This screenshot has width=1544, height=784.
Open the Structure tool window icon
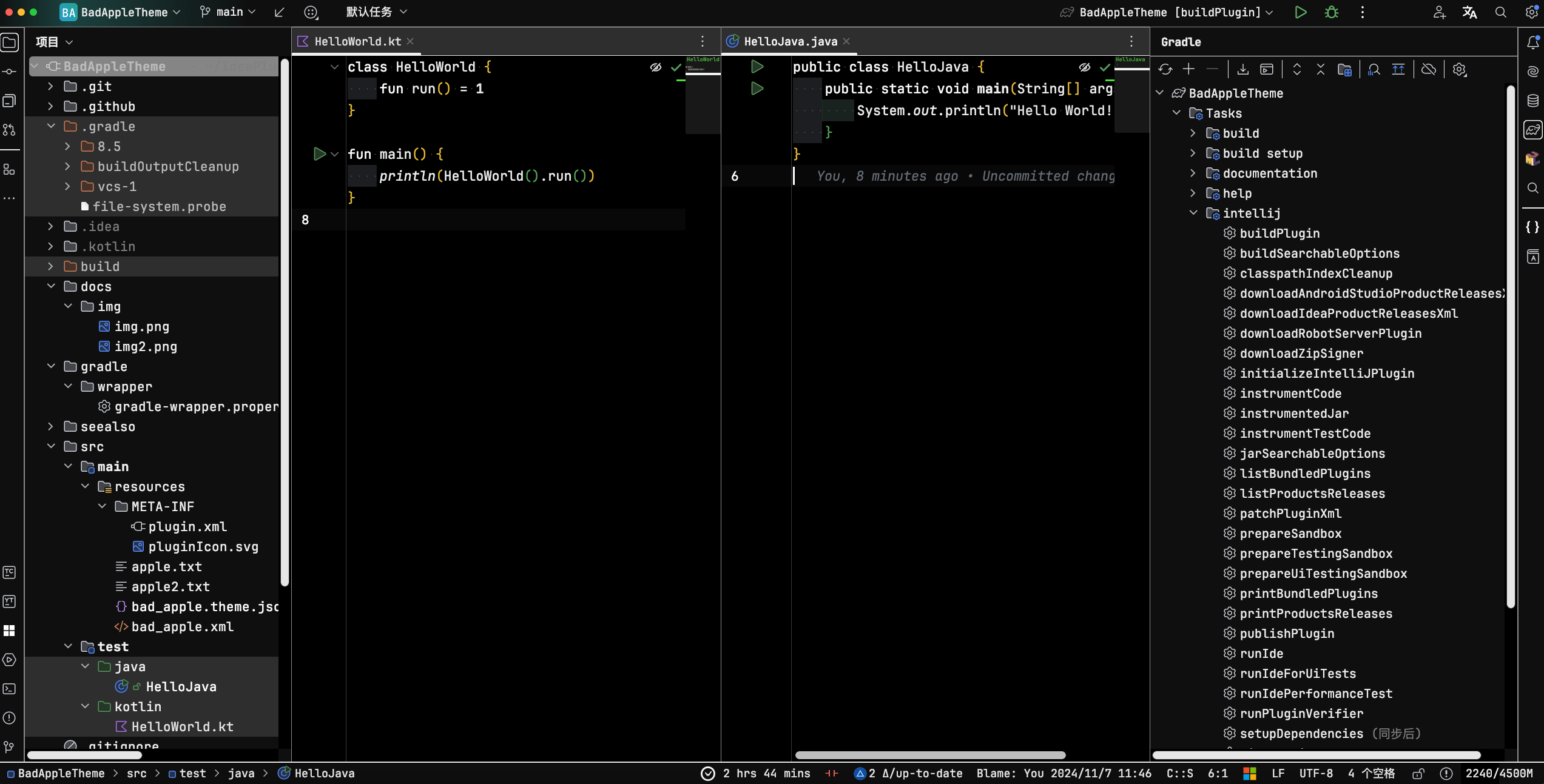10,170
